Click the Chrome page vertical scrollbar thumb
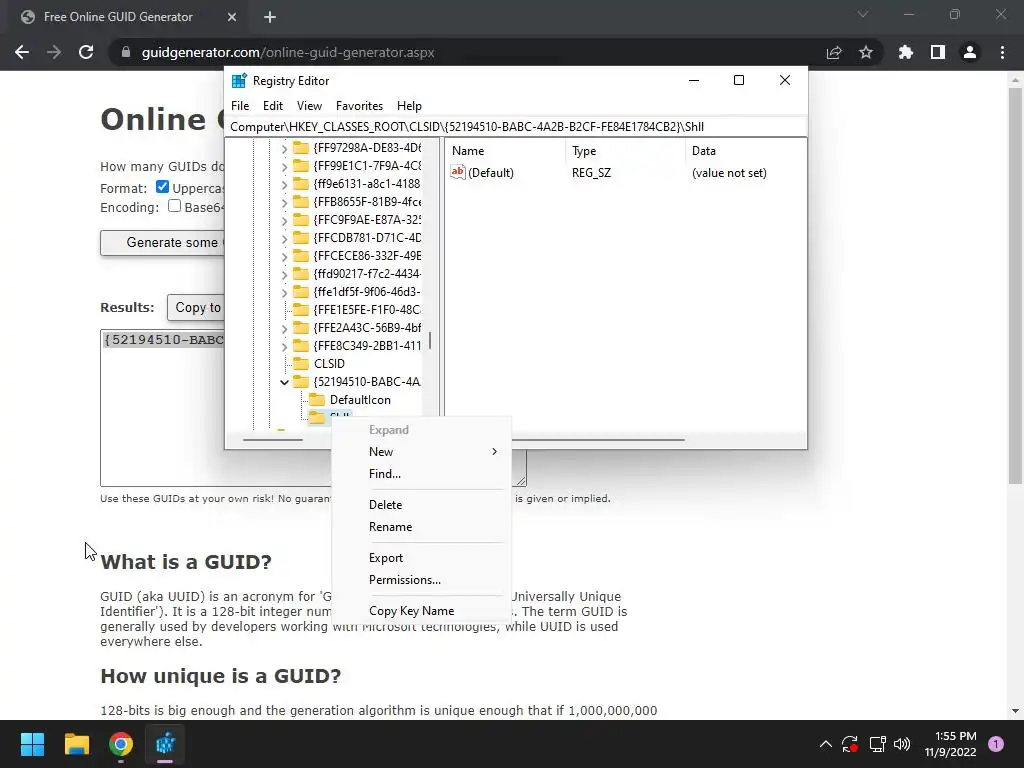 [x=1015, y=286]
